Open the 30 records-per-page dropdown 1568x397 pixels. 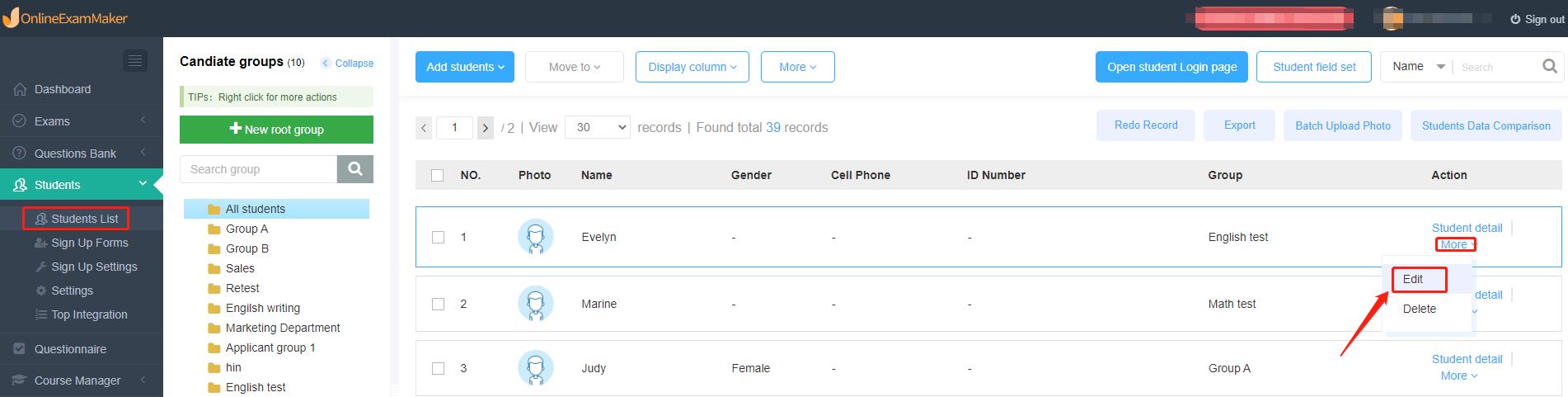(598, 127)
